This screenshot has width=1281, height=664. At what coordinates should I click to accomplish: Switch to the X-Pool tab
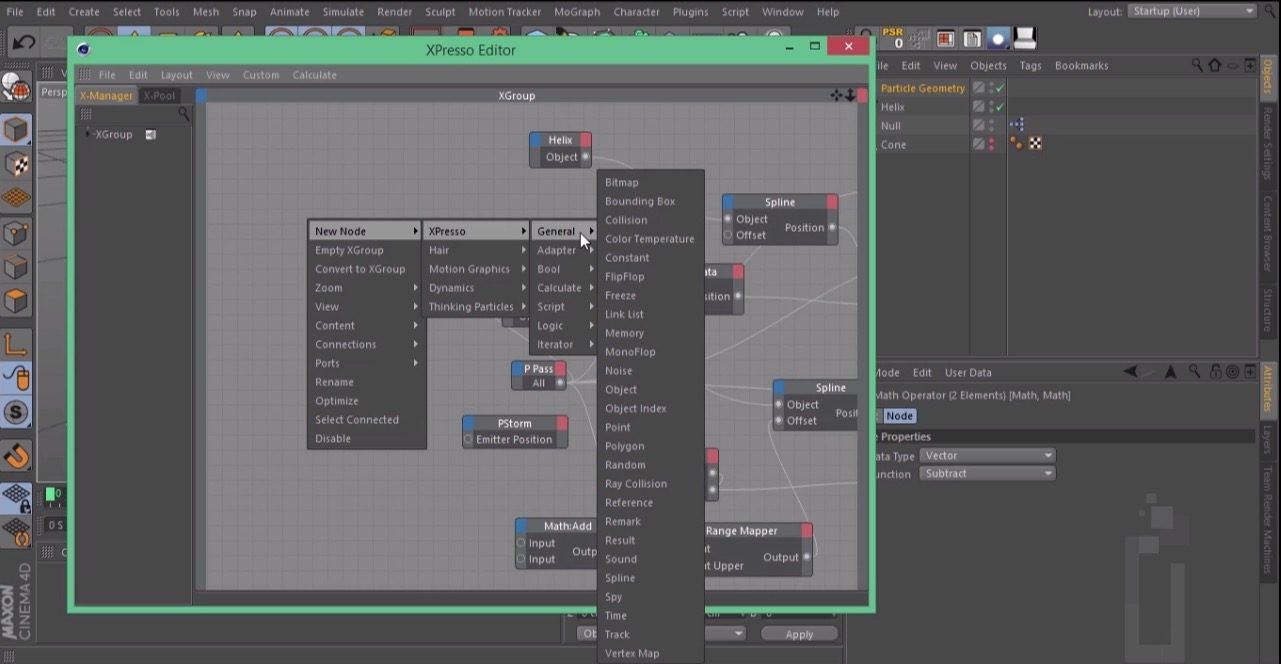tap(159, 96)
